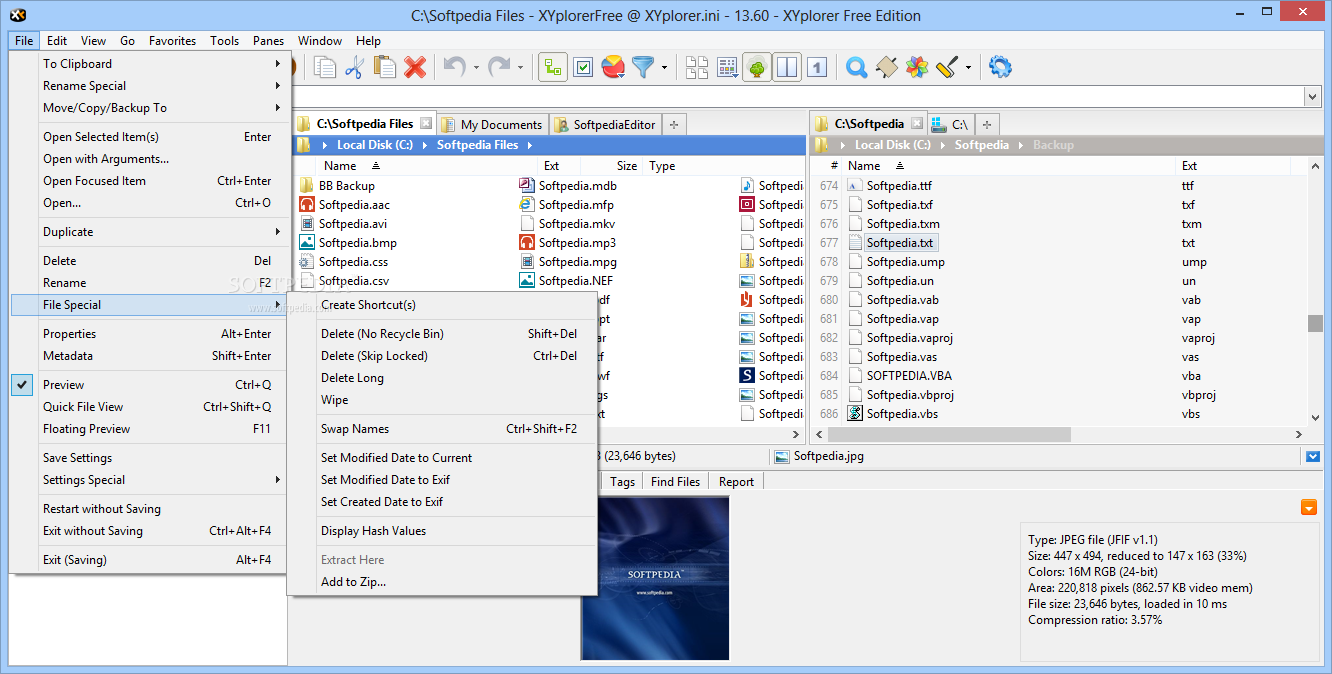Click the Cut scissors icon
Image resolution: width=1332 pixels, height=674 pixels.
pyautogui.click(x=354, y=67)
